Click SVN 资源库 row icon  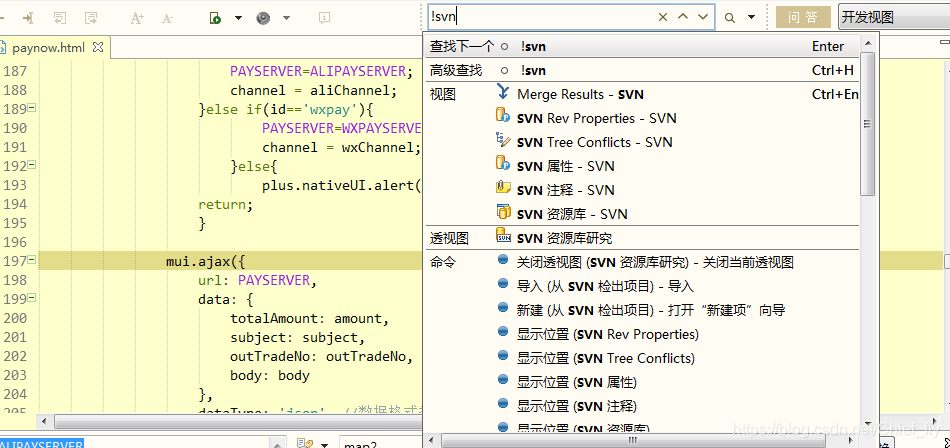[x=503, y=211]
